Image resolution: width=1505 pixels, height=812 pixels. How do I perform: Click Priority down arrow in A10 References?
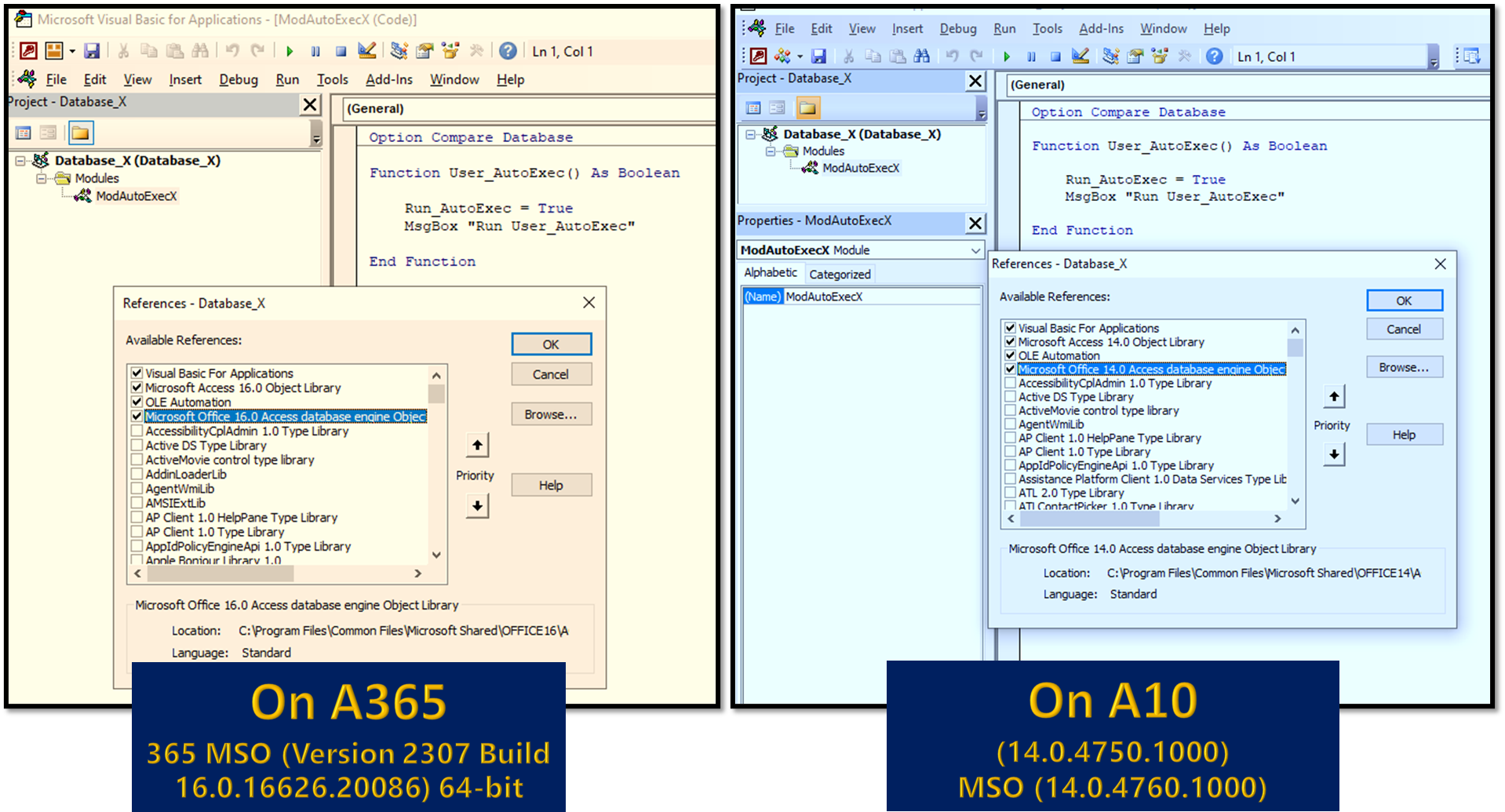pyautogui.click(x=1334, y=454)
